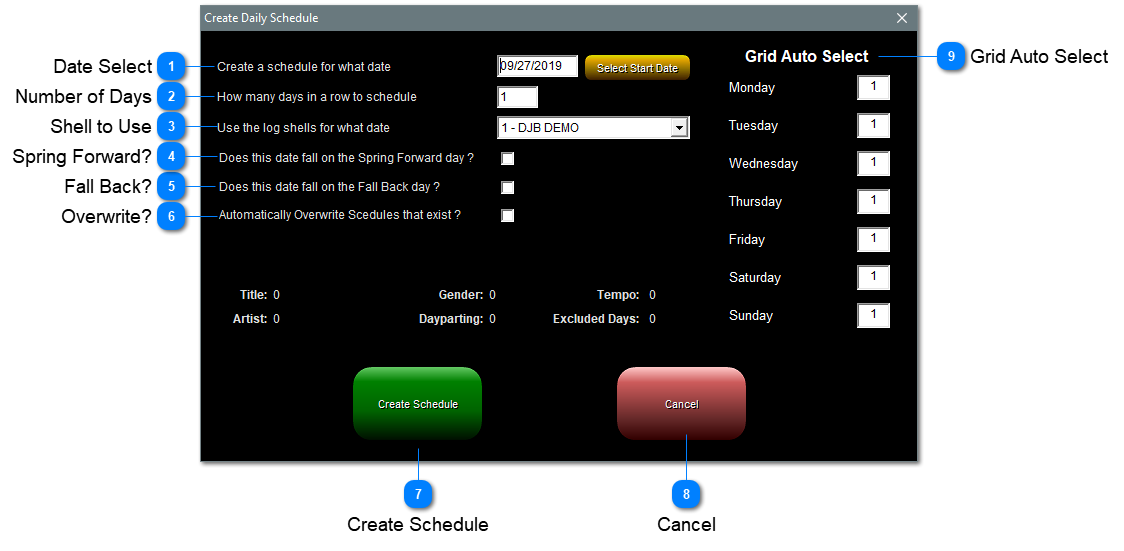The image size is (1124, 551).
Task: Close the Create Daily Schedule dialog
Action: click(x=902, y=18)
